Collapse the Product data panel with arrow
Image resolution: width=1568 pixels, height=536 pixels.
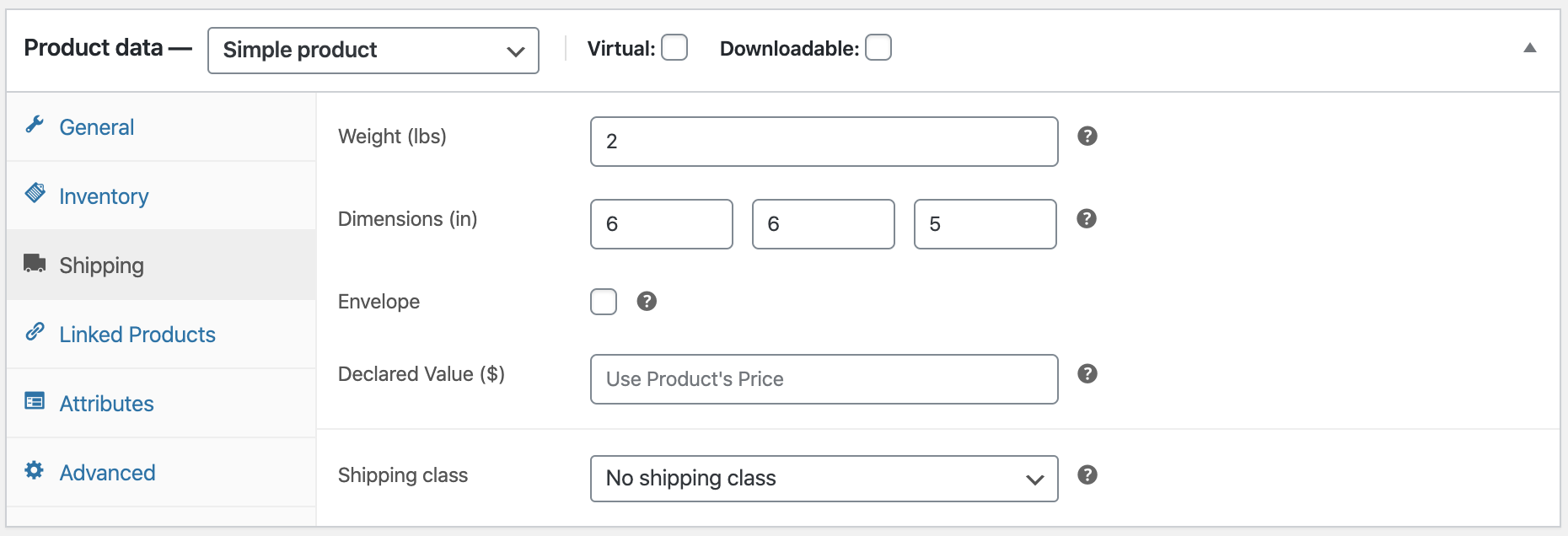pyautogui.click(x=1530, y=48)
